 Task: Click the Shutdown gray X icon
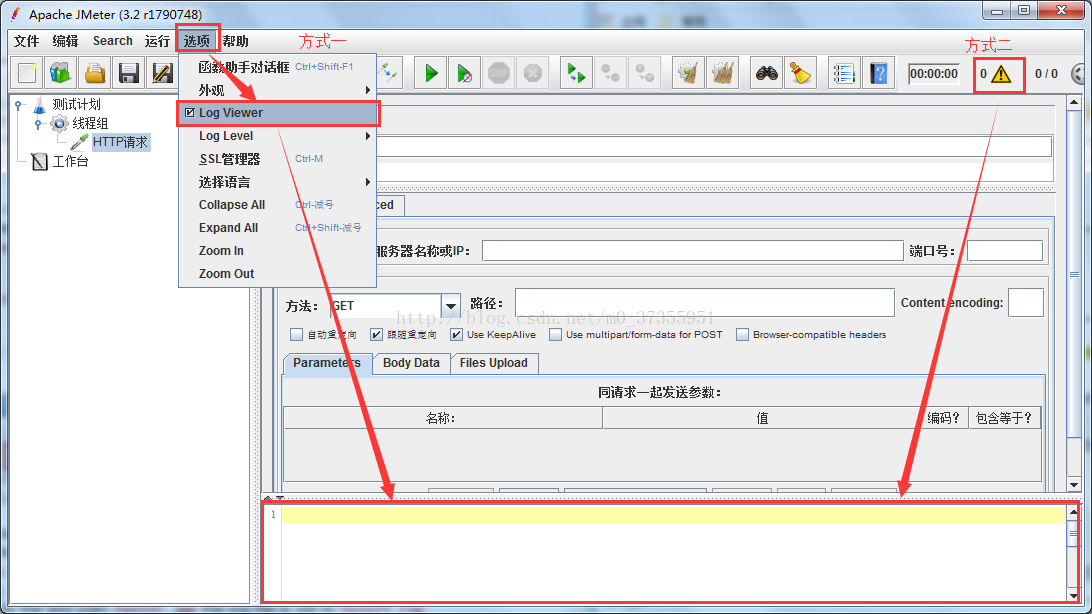click(x=533, y=73)
